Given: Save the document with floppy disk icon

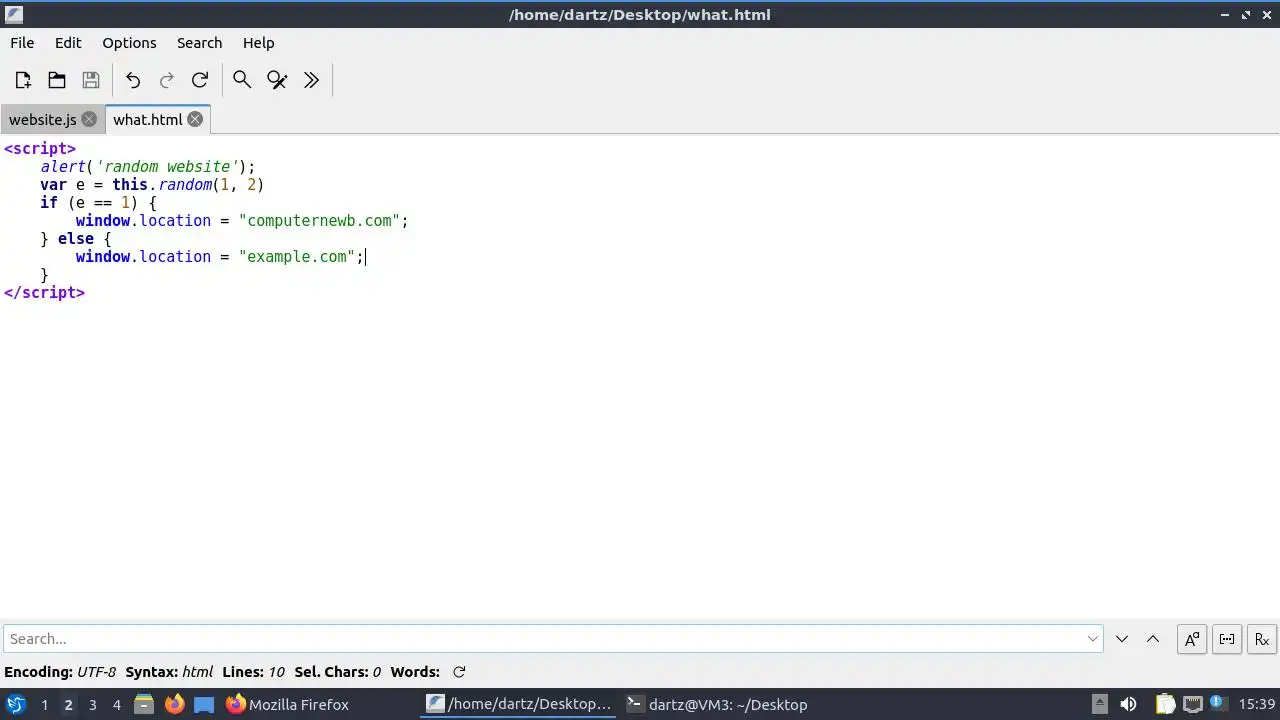Looking at the screenshot, I should [x=91, y=80].
